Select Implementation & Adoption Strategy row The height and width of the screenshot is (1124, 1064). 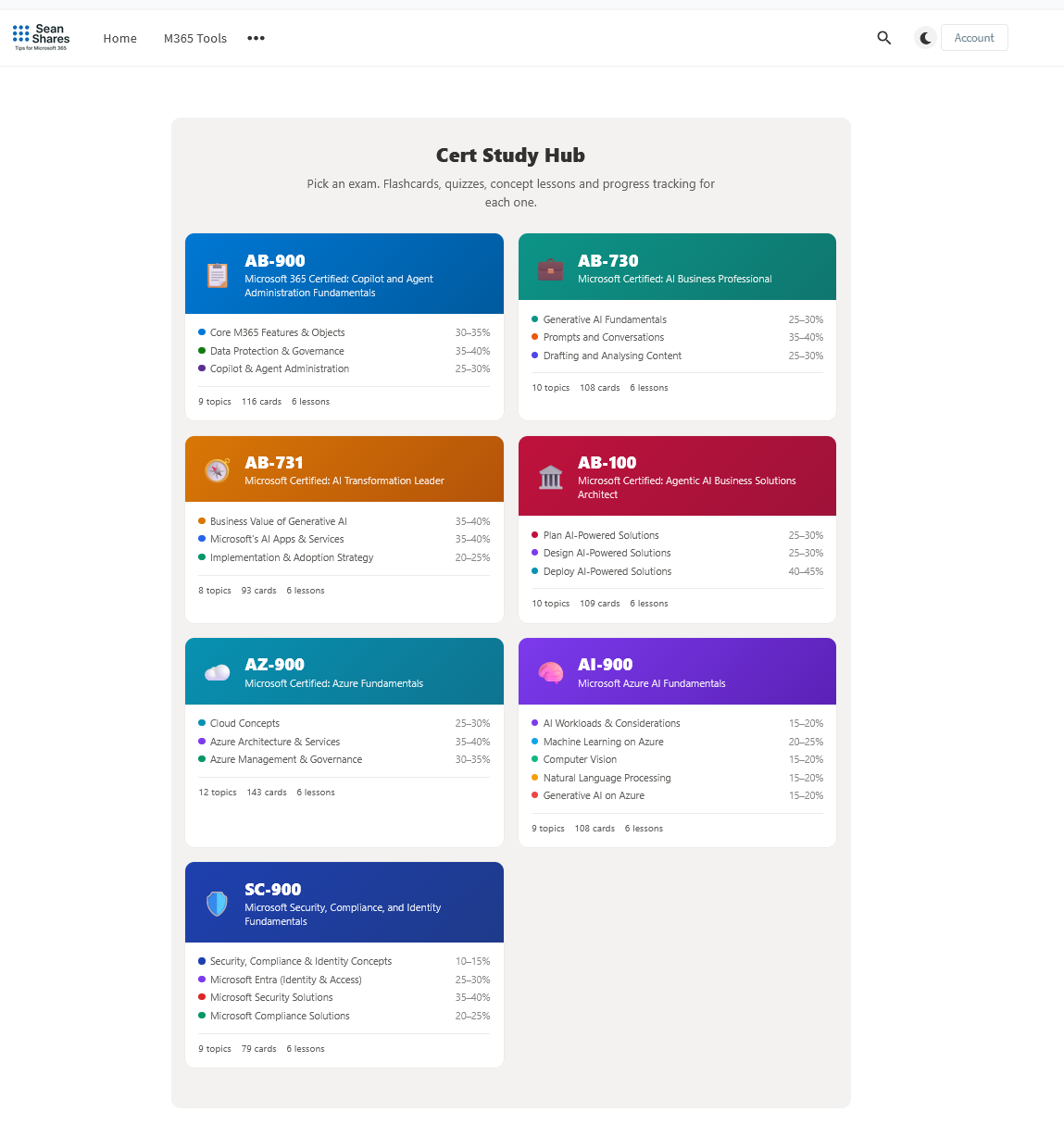(x=344, y=557)
